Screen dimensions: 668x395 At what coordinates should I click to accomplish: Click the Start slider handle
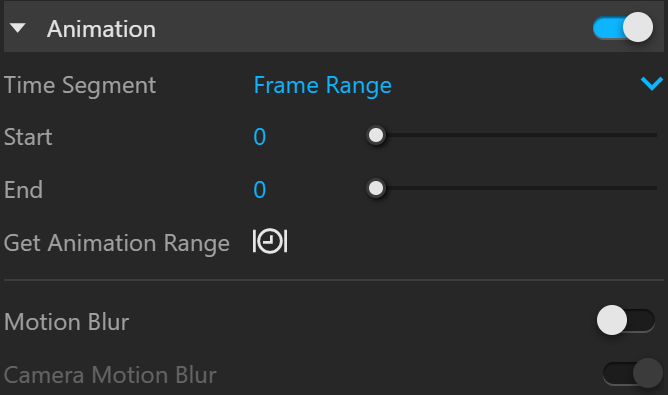tap(376, 136)
